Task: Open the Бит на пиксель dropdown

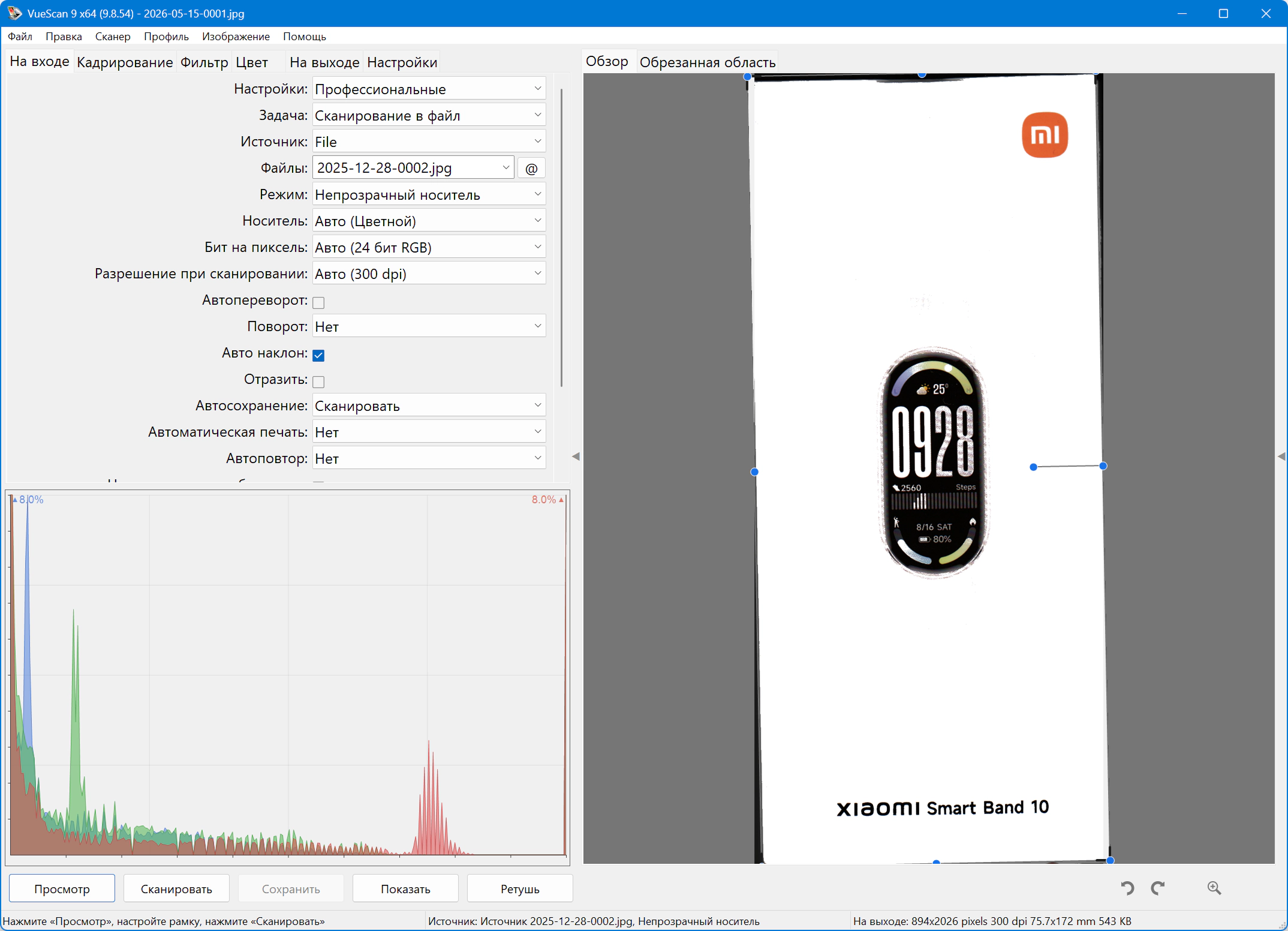Action: pyautogui.click(x=429, y=247)
